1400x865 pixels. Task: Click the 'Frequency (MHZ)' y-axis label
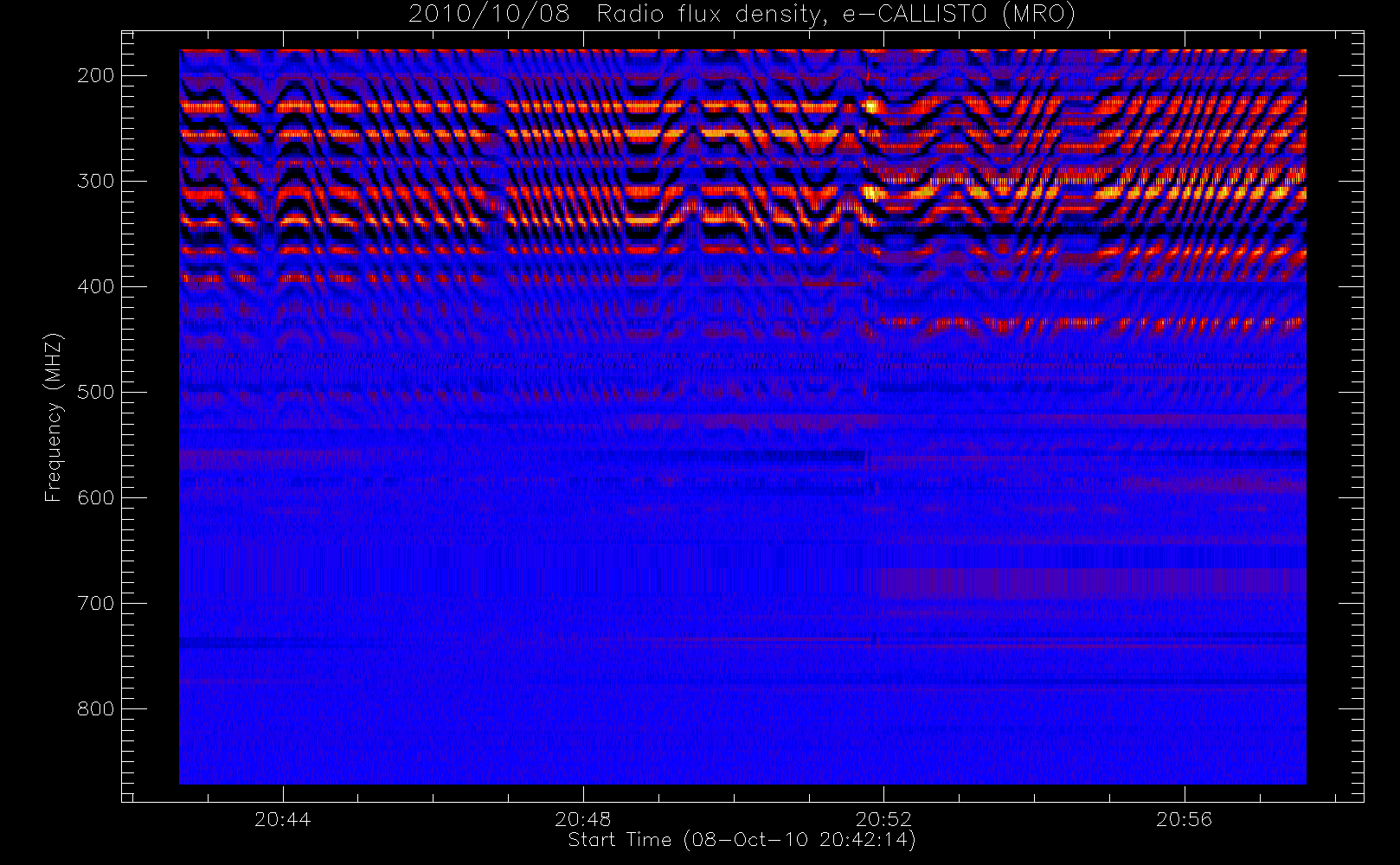[54, 417]
